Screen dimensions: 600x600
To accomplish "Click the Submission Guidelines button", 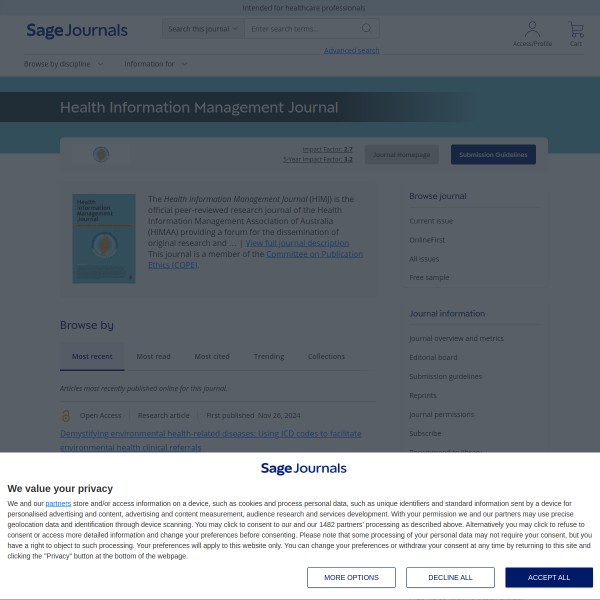I will (x=493, y=154).
